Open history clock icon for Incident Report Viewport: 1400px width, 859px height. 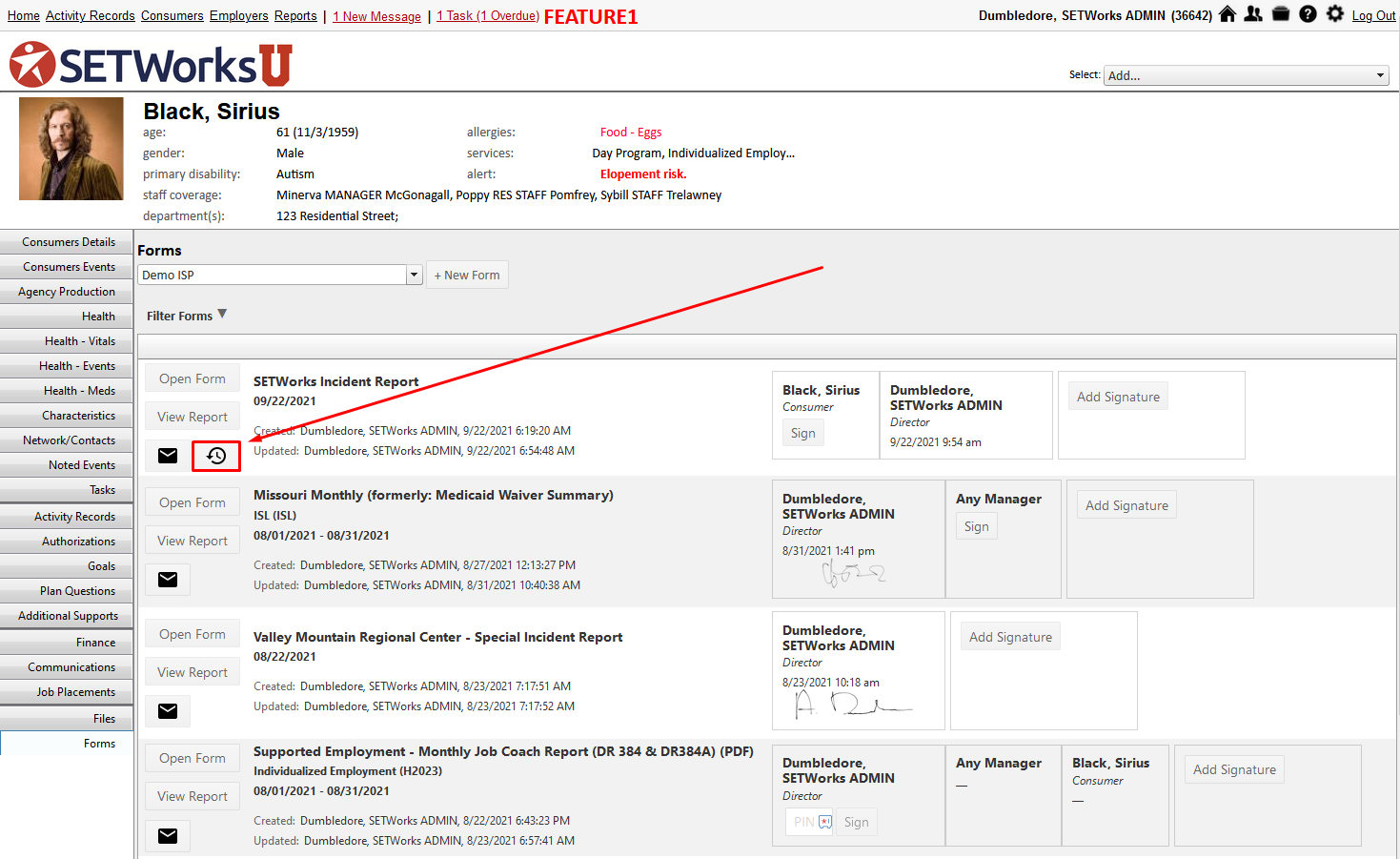point(216,456)
